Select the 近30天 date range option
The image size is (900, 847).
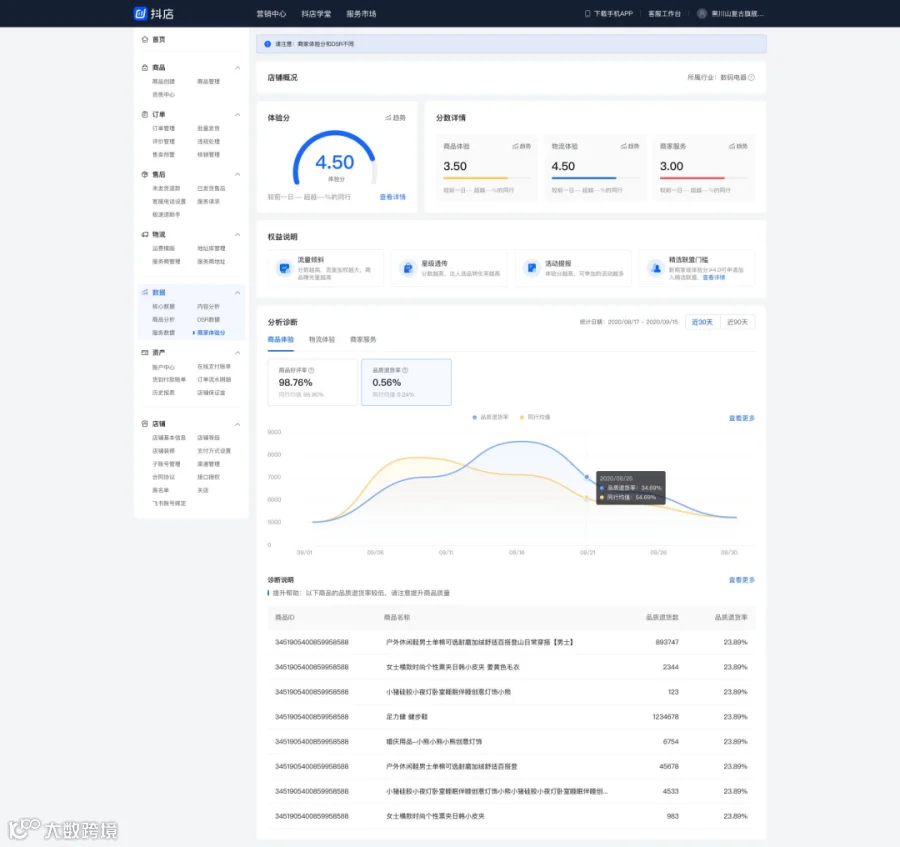click(x=702, y=322)
